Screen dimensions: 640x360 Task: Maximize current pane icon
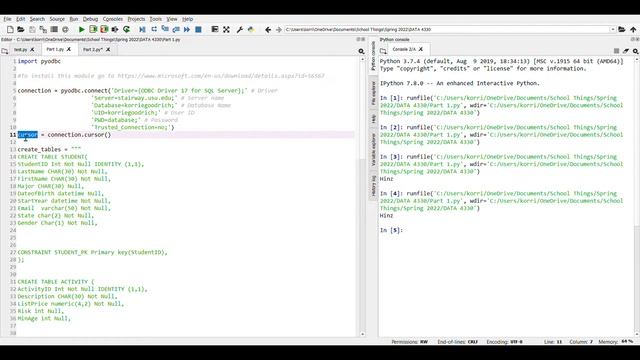215,29
